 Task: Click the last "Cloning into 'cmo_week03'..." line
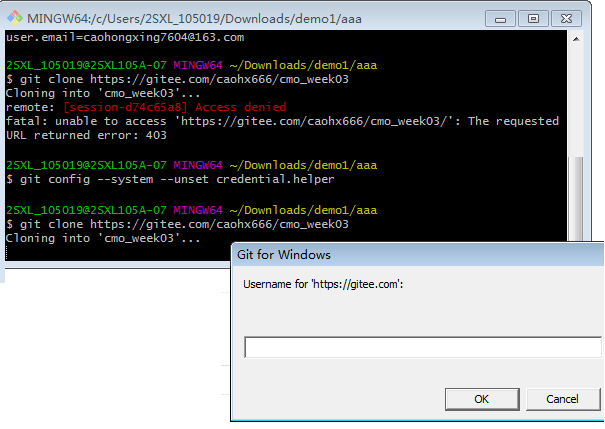[103, 238]
